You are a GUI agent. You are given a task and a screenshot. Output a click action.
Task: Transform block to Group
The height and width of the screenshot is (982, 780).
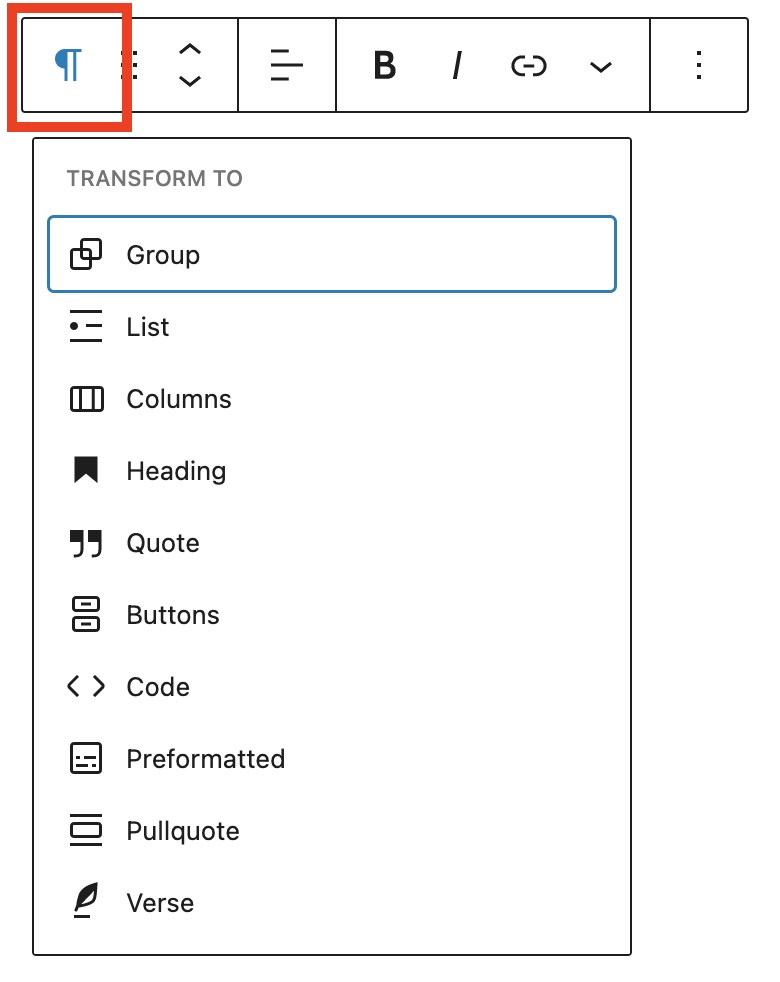coord(332,254)
